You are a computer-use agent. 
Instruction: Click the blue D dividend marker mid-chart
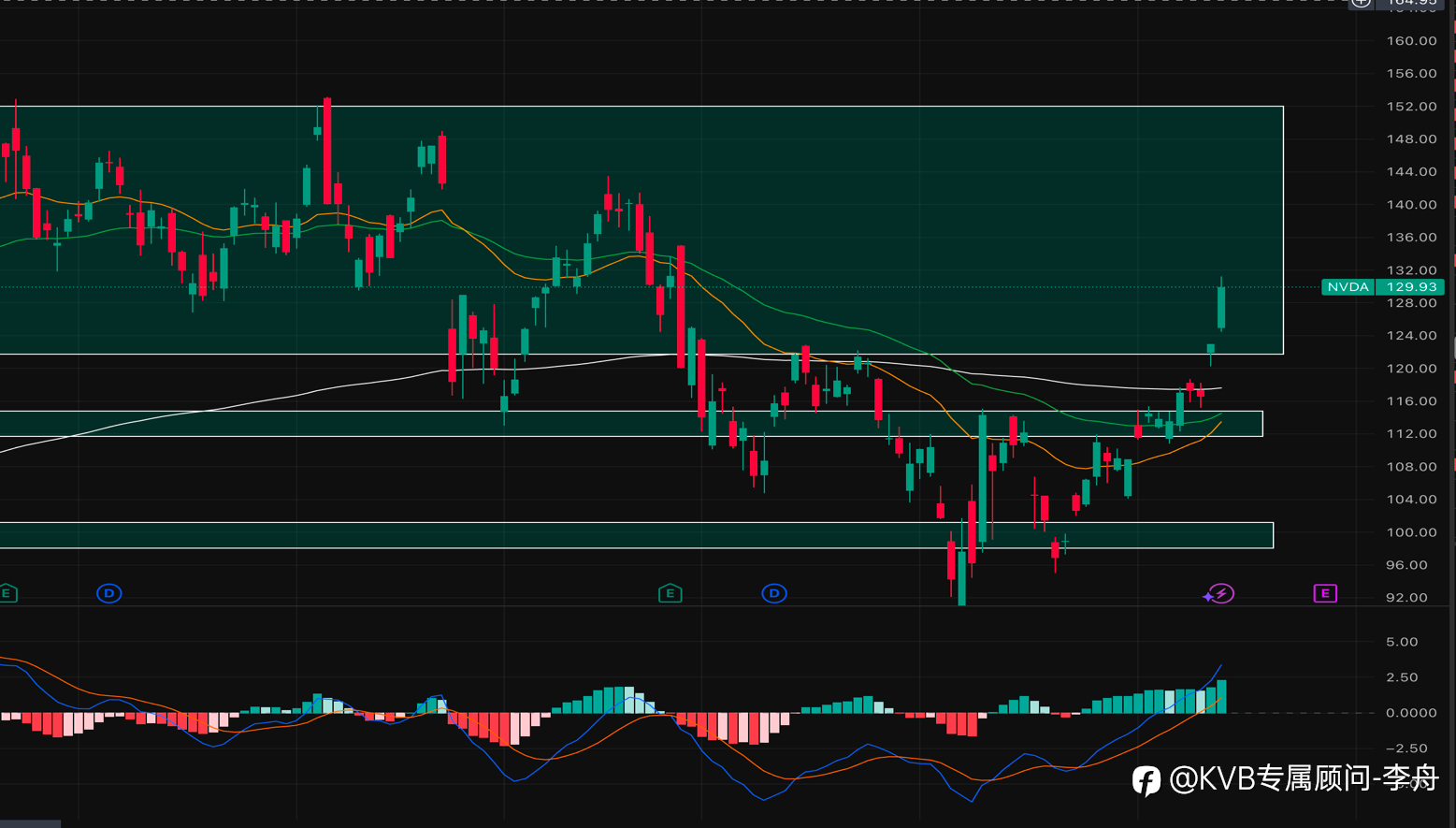(x=774, y=593)
